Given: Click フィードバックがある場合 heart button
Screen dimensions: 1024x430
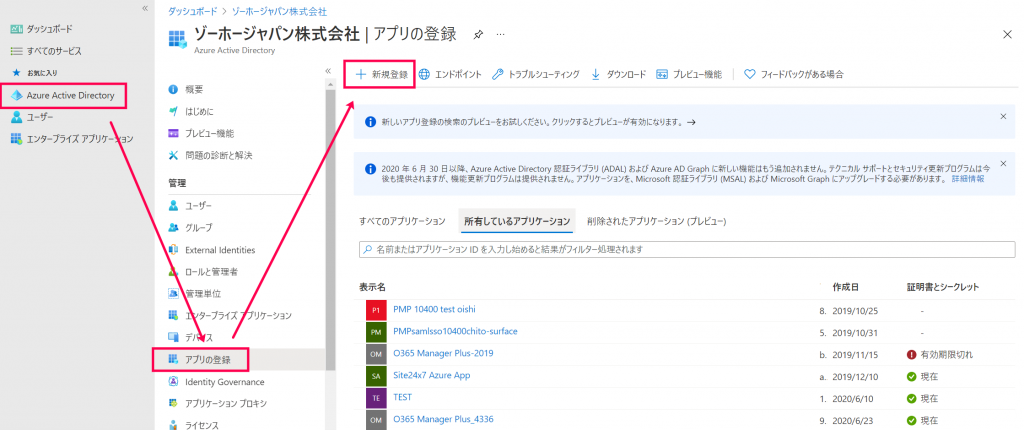Looking at the screenshot, I should [794, 74].
